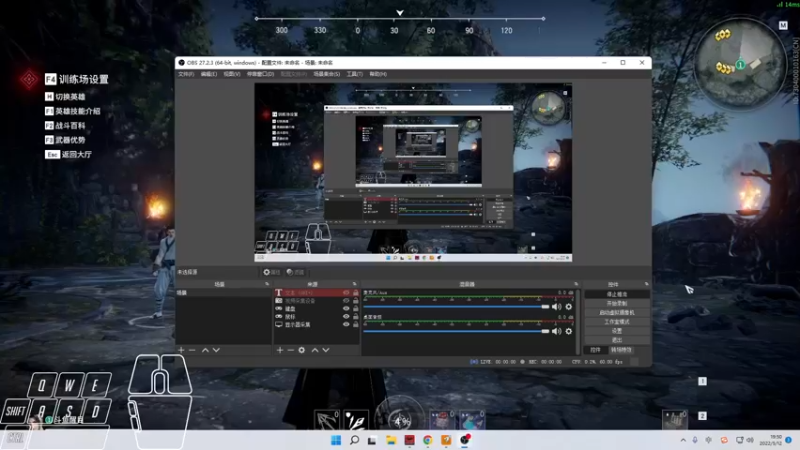The height and width of the screenshot is (450, 800).
Task: Hide the display capture source via eye icon
Action: click(346, 324)
